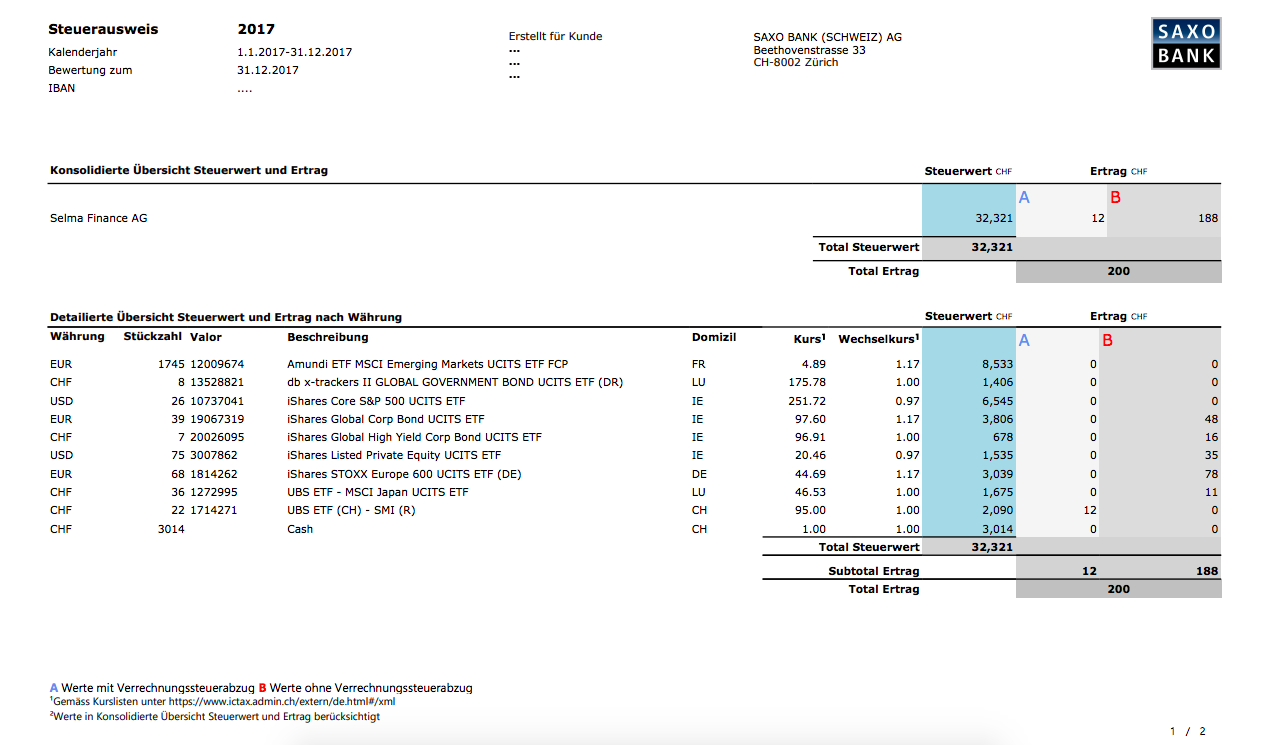Click the Cash row description
Image resolution: width=1285 pixels, height=745 pixels.
point(300,529)
